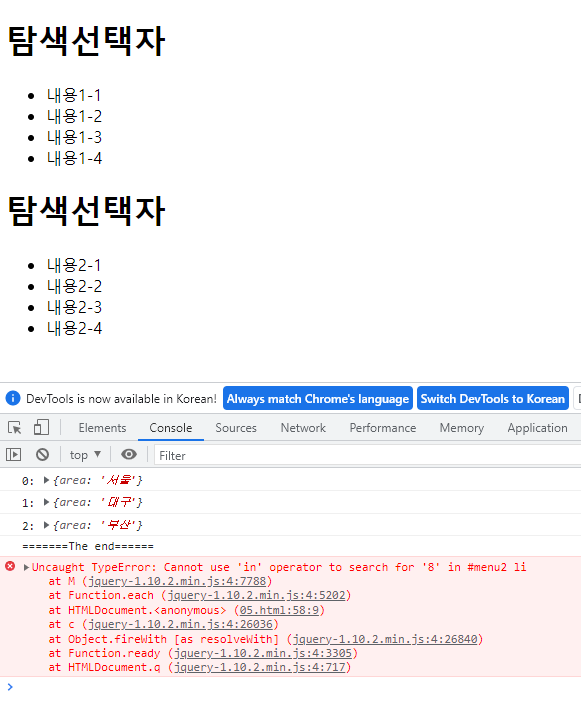Click list item 내용1-1
The height and width of the screenshot is (724, 581).
(x=74, y=95)
